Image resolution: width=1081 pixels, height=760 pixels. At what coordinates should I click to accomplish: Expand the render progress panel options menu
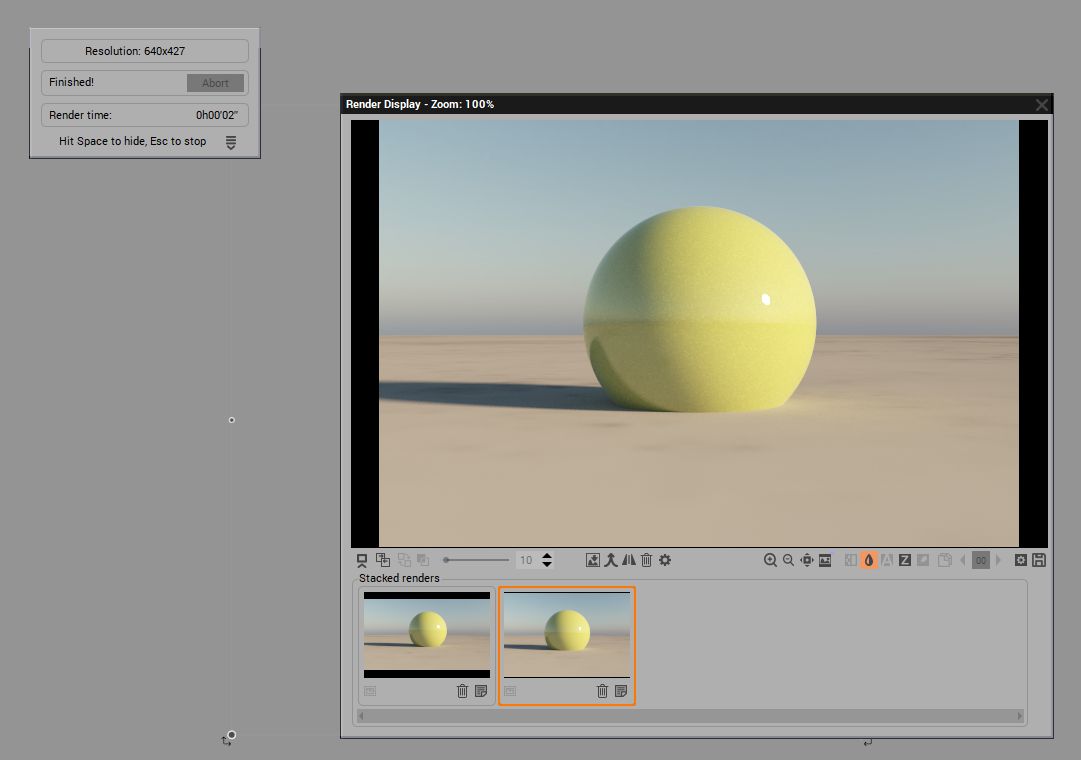click(x=231, y=143)
